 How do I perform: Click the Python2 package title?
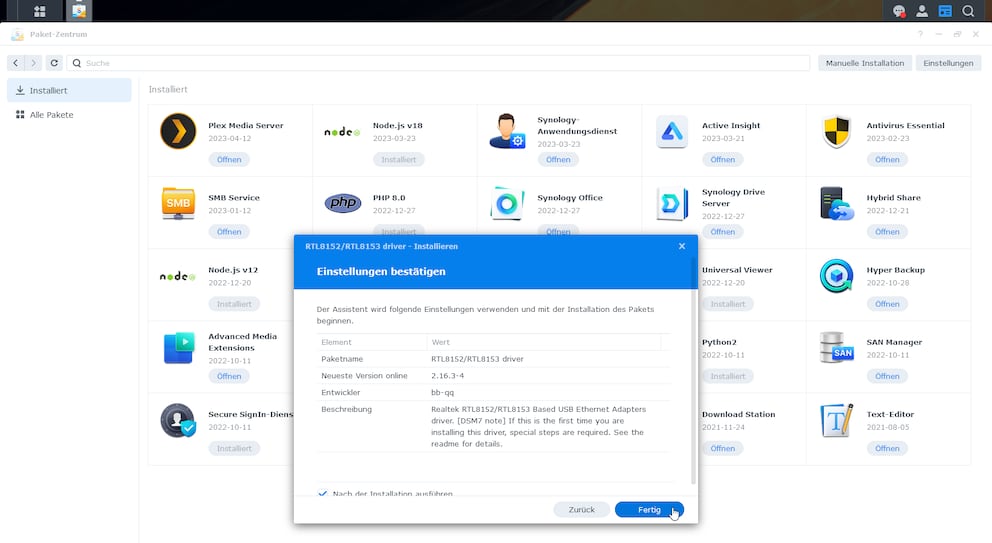pos(719,342)
